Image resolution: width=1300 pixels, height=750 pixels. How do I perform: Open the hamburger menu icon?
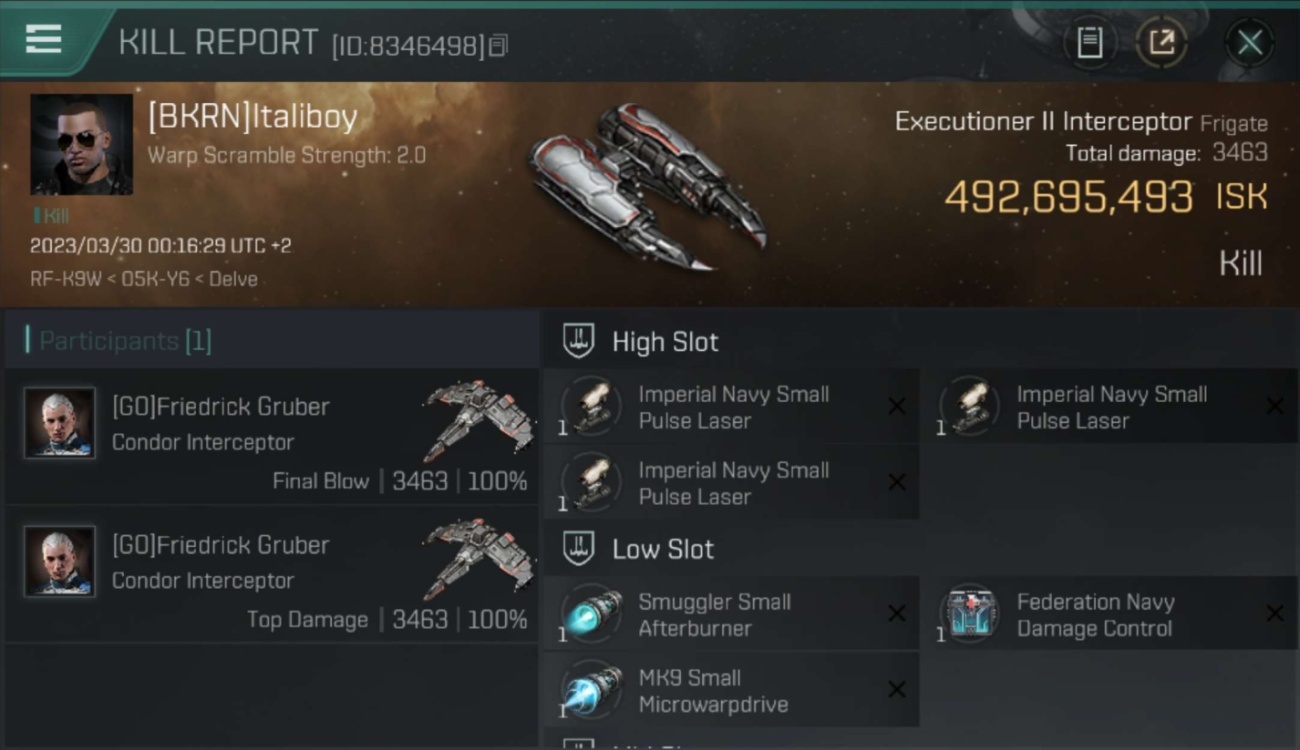pos(43,40)
